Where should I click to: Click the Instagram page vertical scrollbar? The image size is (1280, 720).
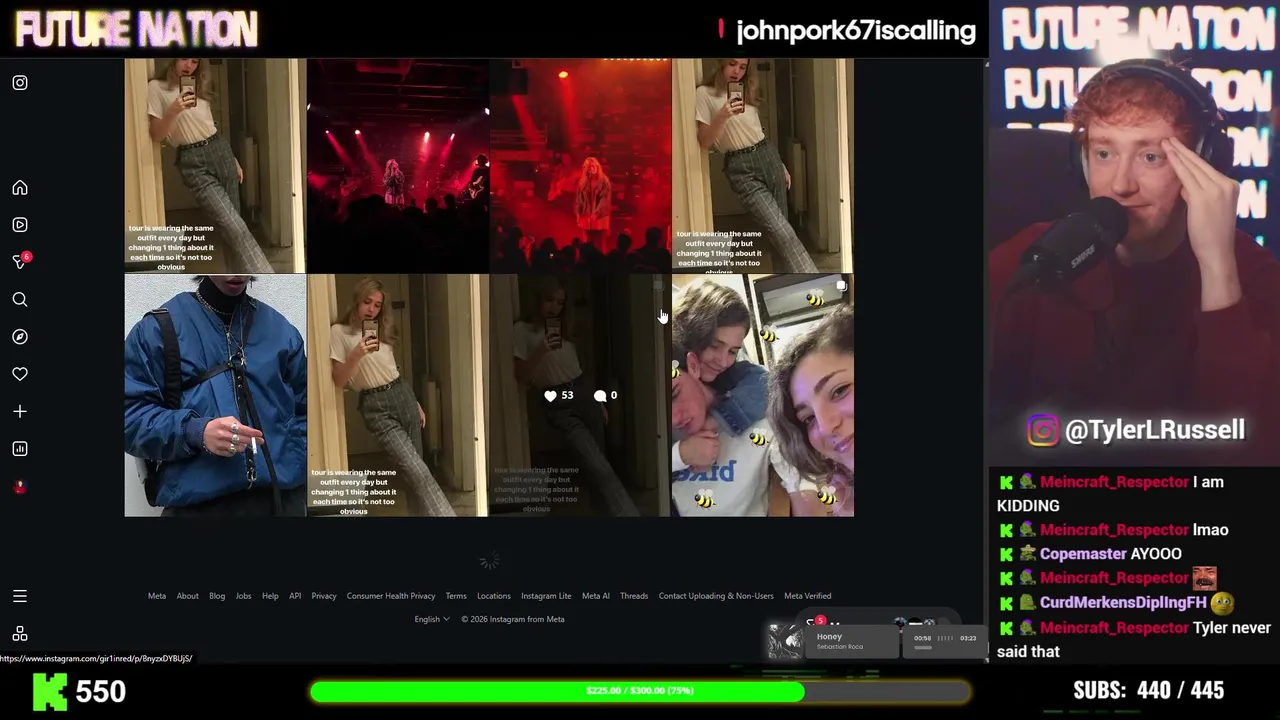[x=986, y=360]
